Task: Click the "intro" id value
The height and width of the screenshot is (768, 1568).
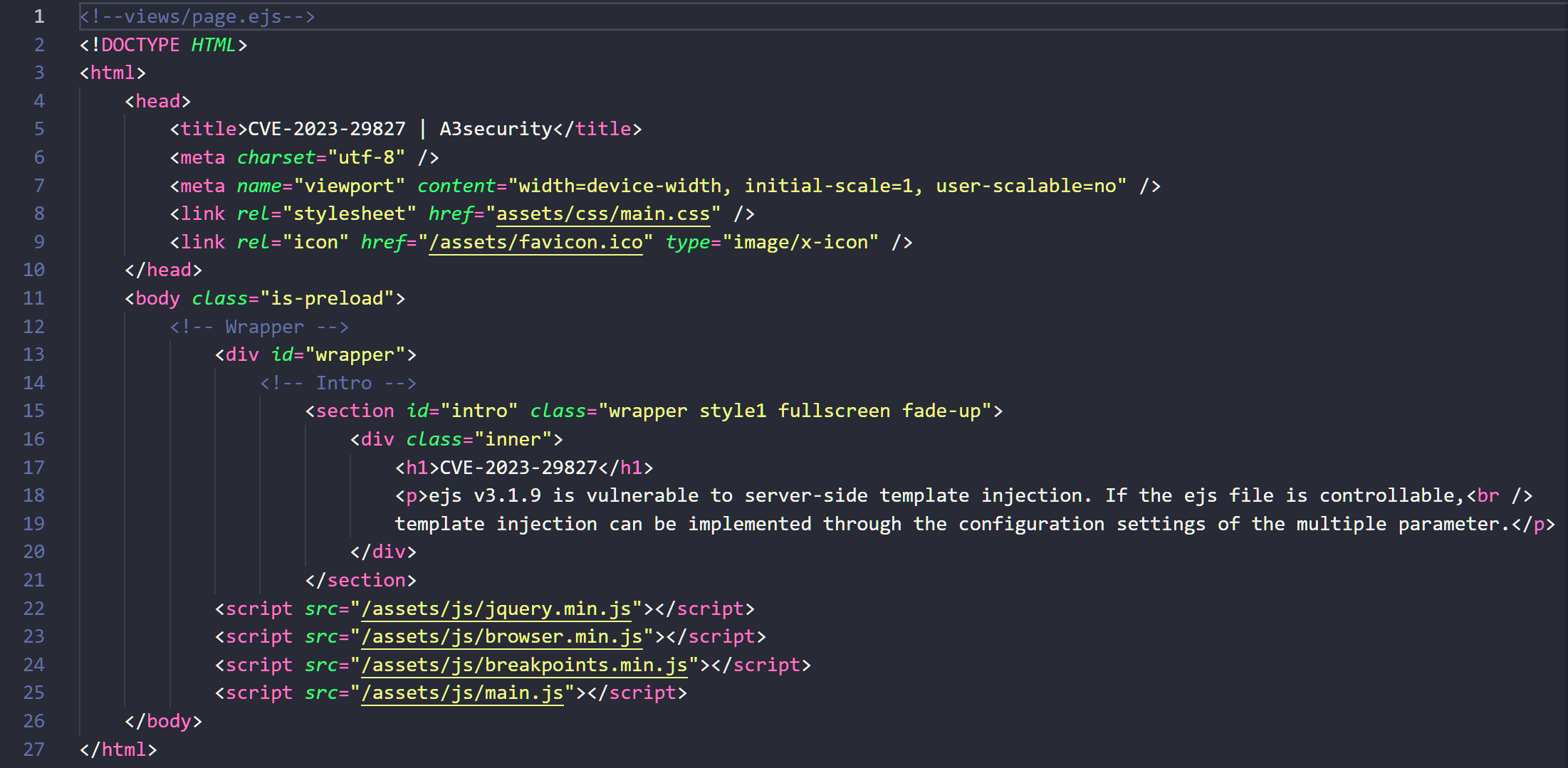Action: (x=479, y=411)
